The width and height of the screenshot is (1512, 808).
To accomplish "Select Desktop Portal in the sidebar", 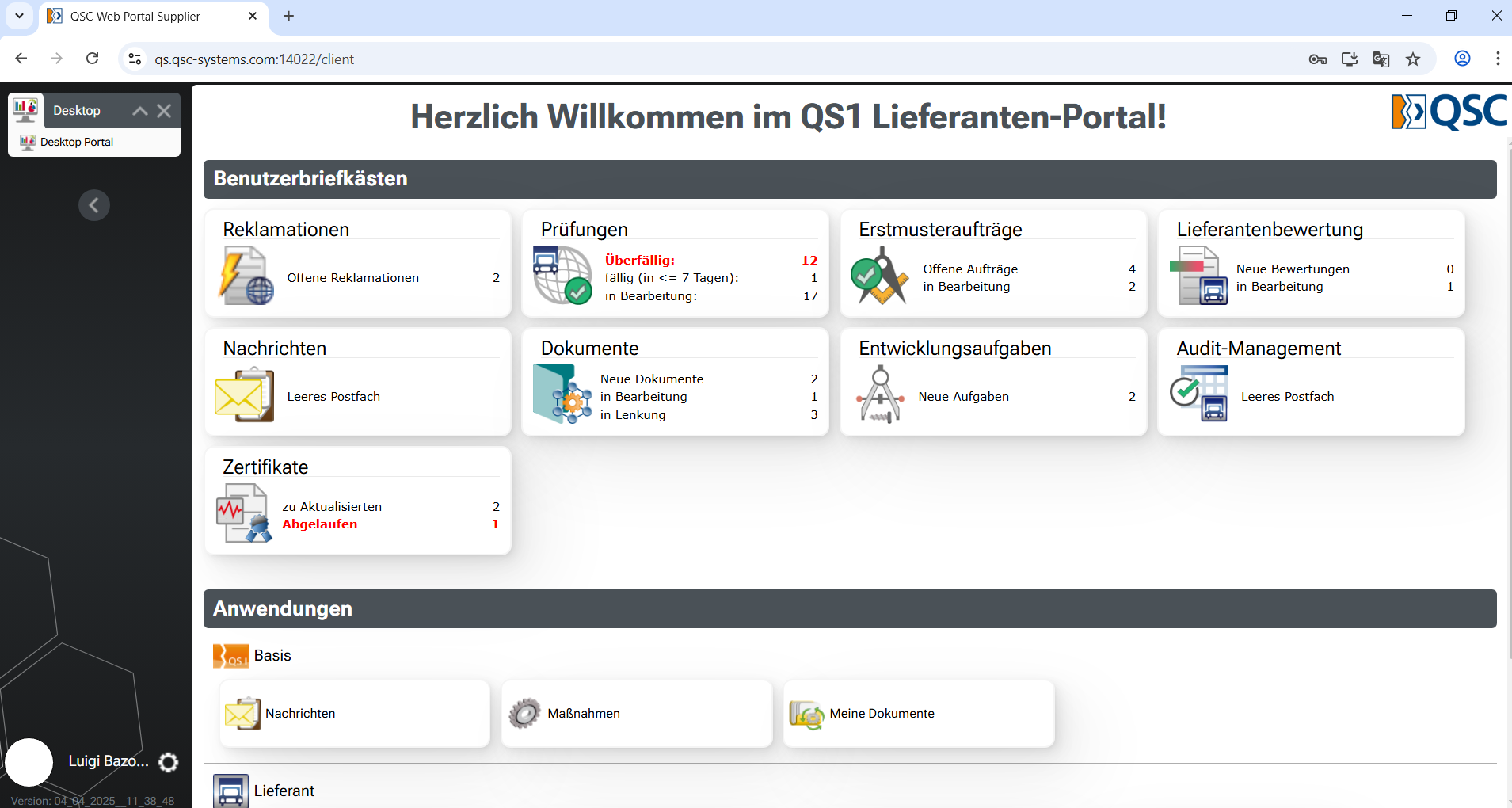I will pyautogui.click(x=94, y=143).
